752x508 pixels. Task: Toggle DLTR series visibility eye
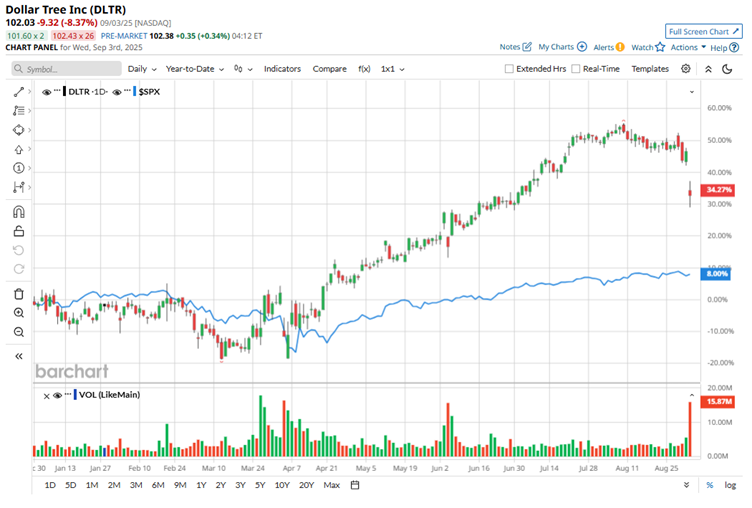[x=47, y=92]
